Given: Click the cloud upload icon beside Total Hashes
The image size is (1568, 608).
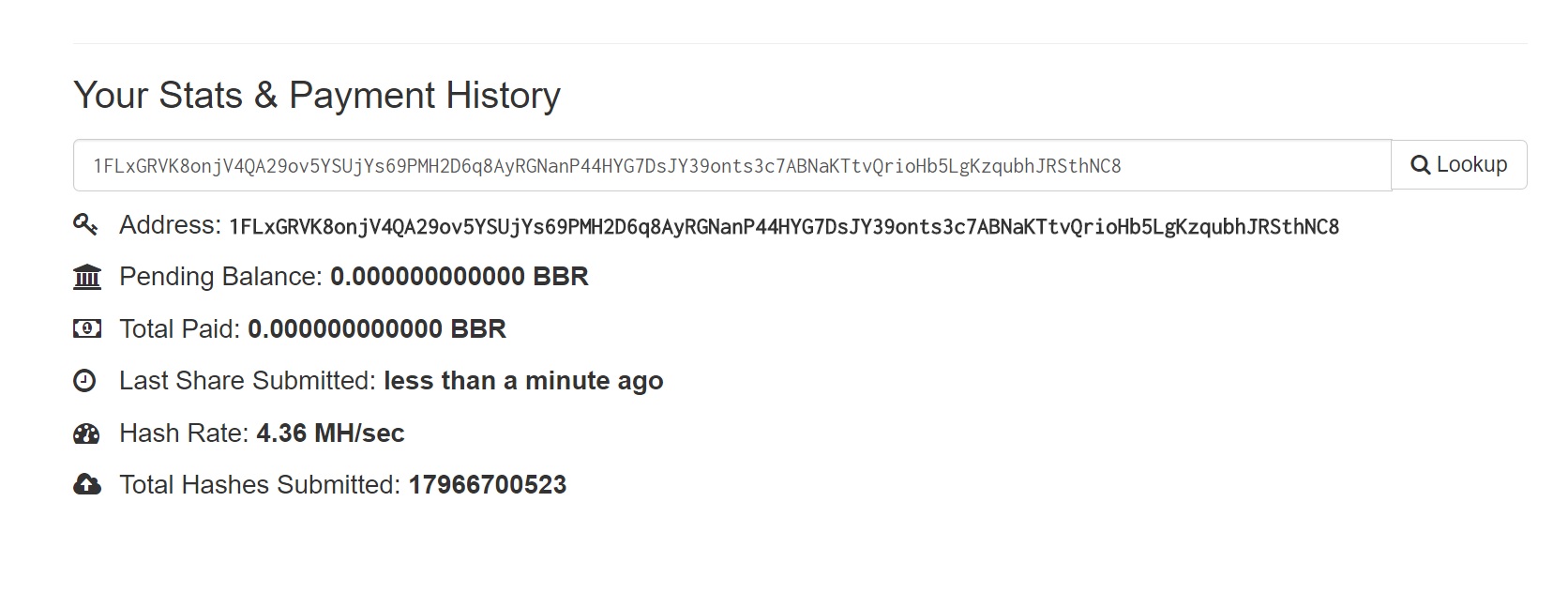Looking at the screenshot, I should coord(86,484).
